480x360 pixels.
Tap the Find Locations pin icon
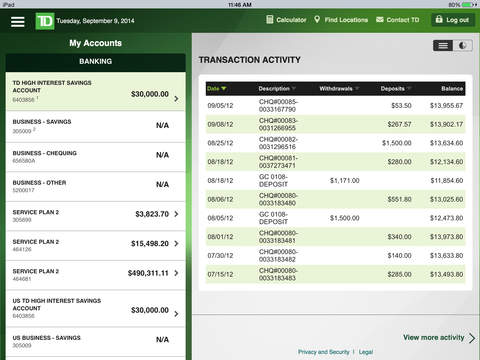tap(317, 20)
